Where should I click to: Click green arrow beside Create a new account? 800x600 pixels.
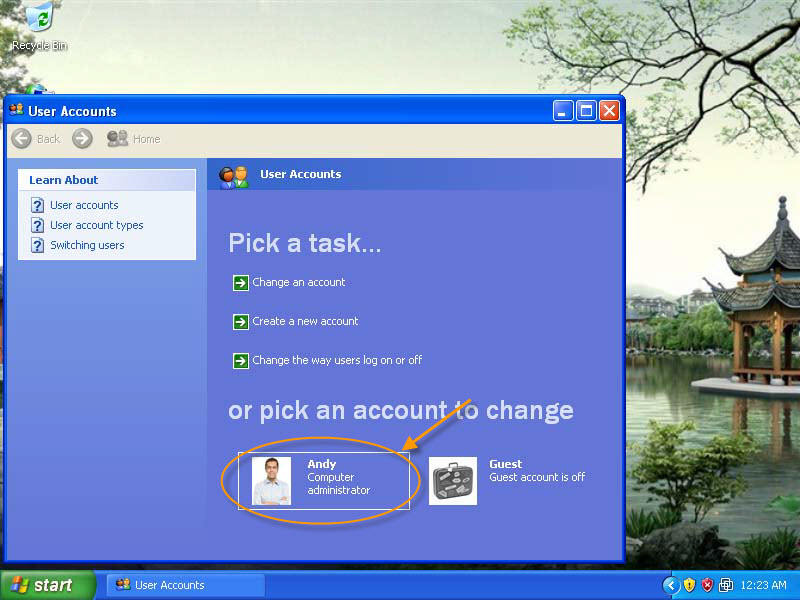click(x=240, y=322)
